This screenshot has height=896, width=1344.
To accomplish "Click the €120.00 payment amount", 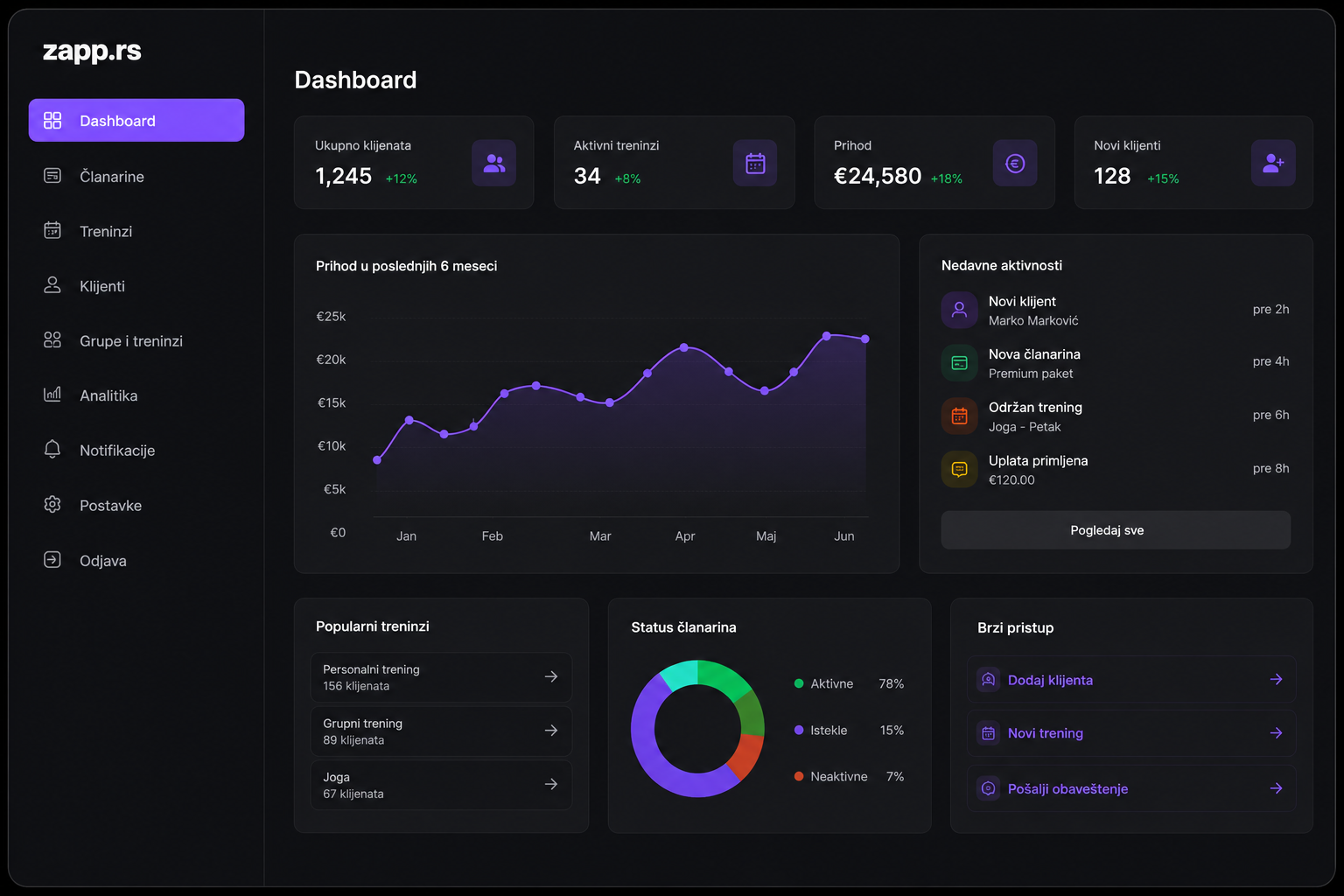I will pyautogui.click(x=1011, y=480).
